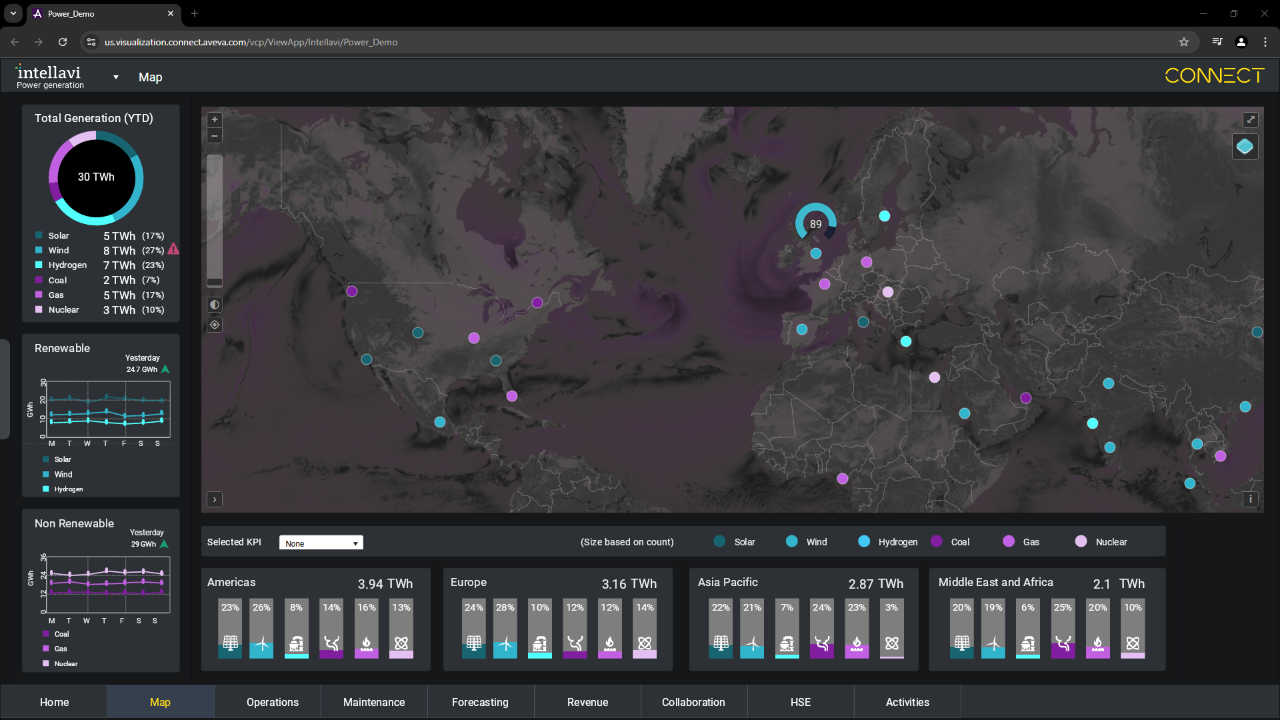This screenshot has height=720, width=1280.
Task: Click the Middle East and Africa nuclear icon
Action: (1133, 643)
